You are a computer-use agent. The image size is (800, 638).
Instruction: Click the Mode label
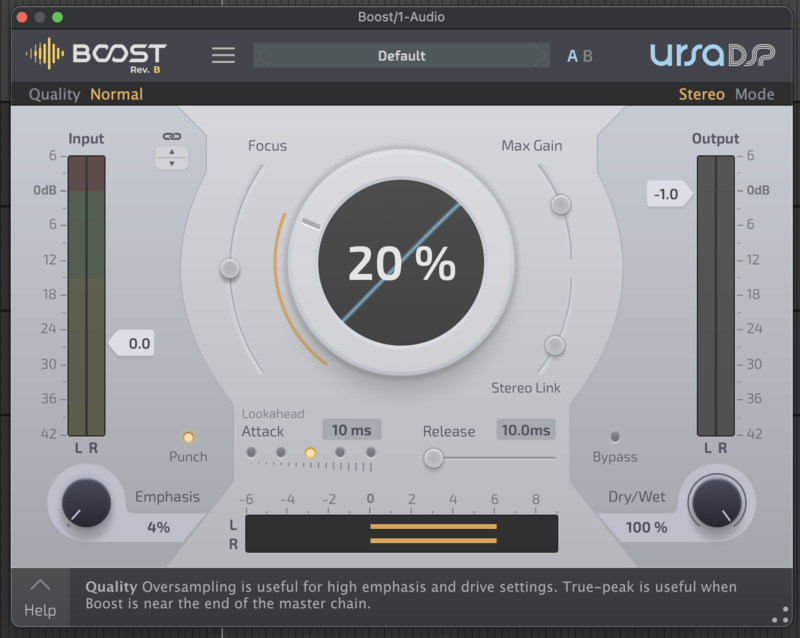pyautogui.click(x=755, y=94)
